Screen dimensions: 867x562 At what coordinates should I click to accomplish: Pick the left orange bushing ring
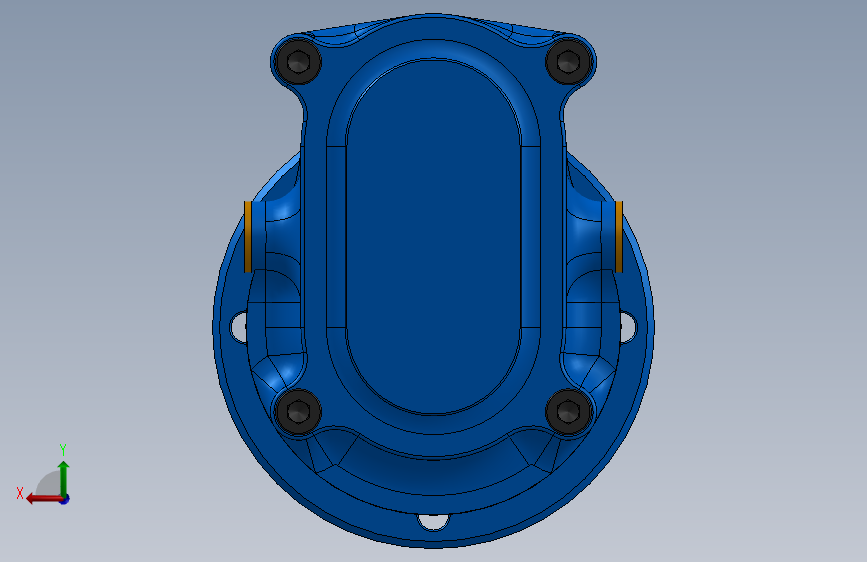click(248, 237)
